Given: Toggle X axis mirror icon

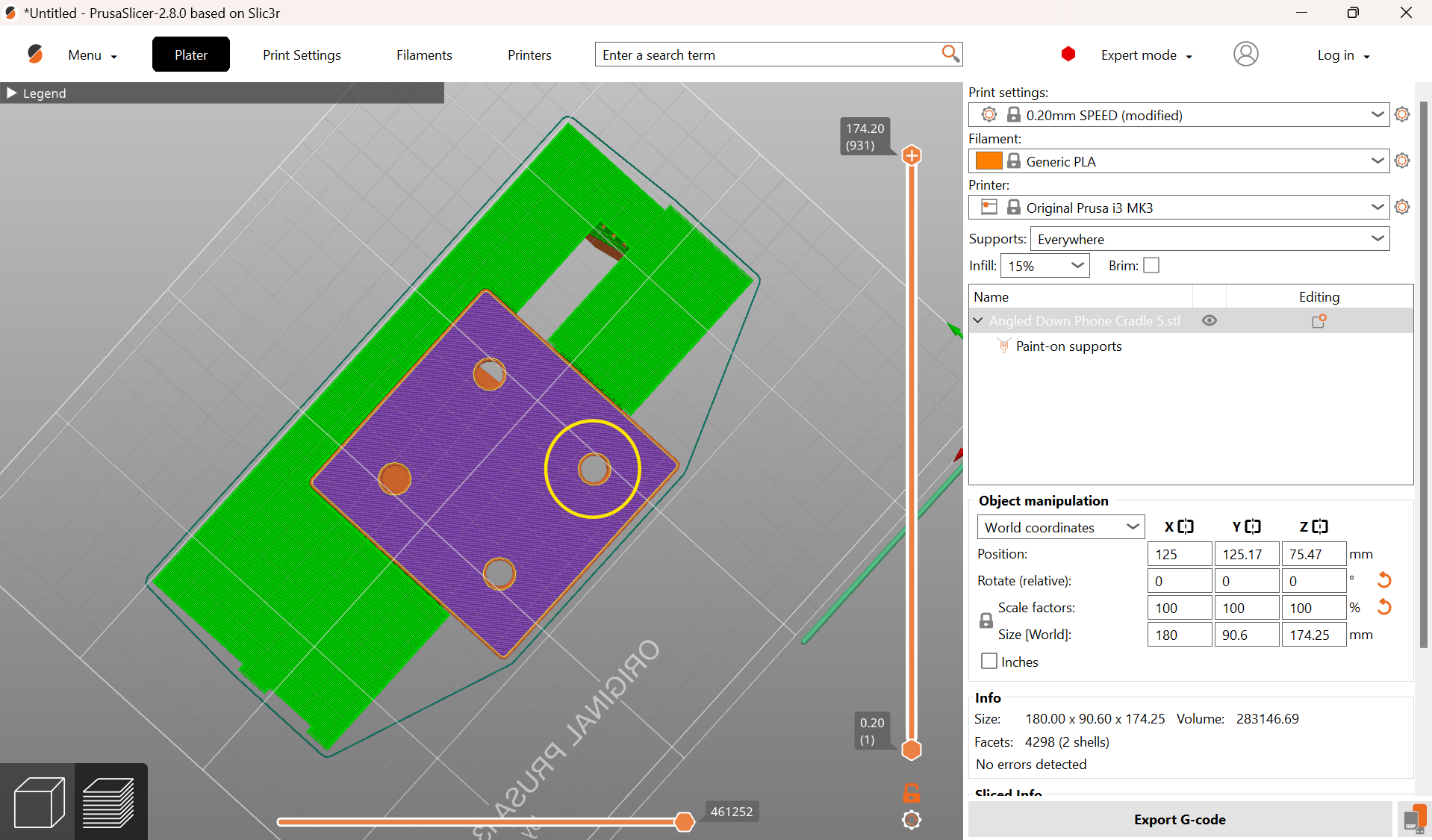Looking at the screenshot, I should click(x=1186, y=526).
